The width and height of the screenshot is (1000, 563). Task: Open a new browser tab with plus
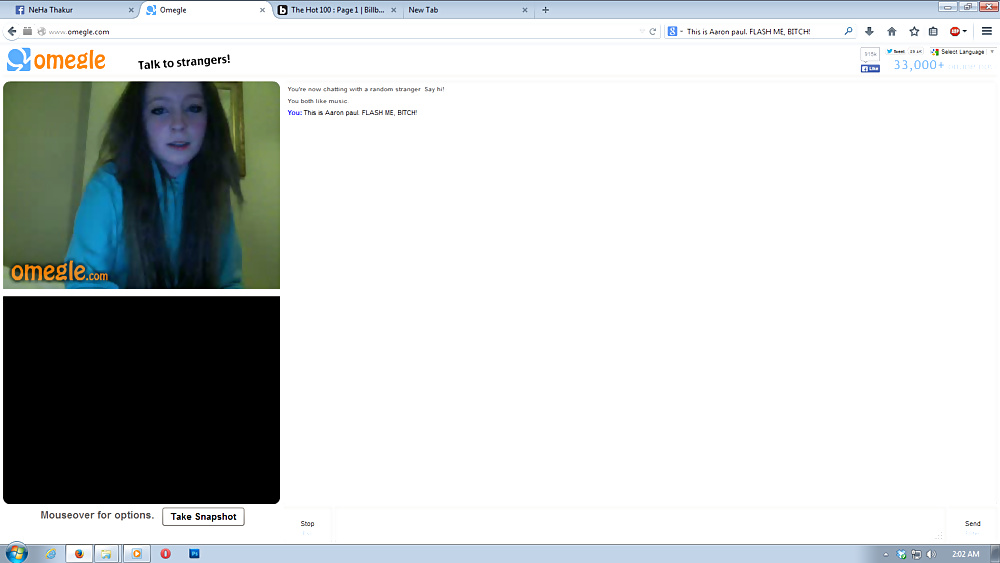tap(545, 10)
